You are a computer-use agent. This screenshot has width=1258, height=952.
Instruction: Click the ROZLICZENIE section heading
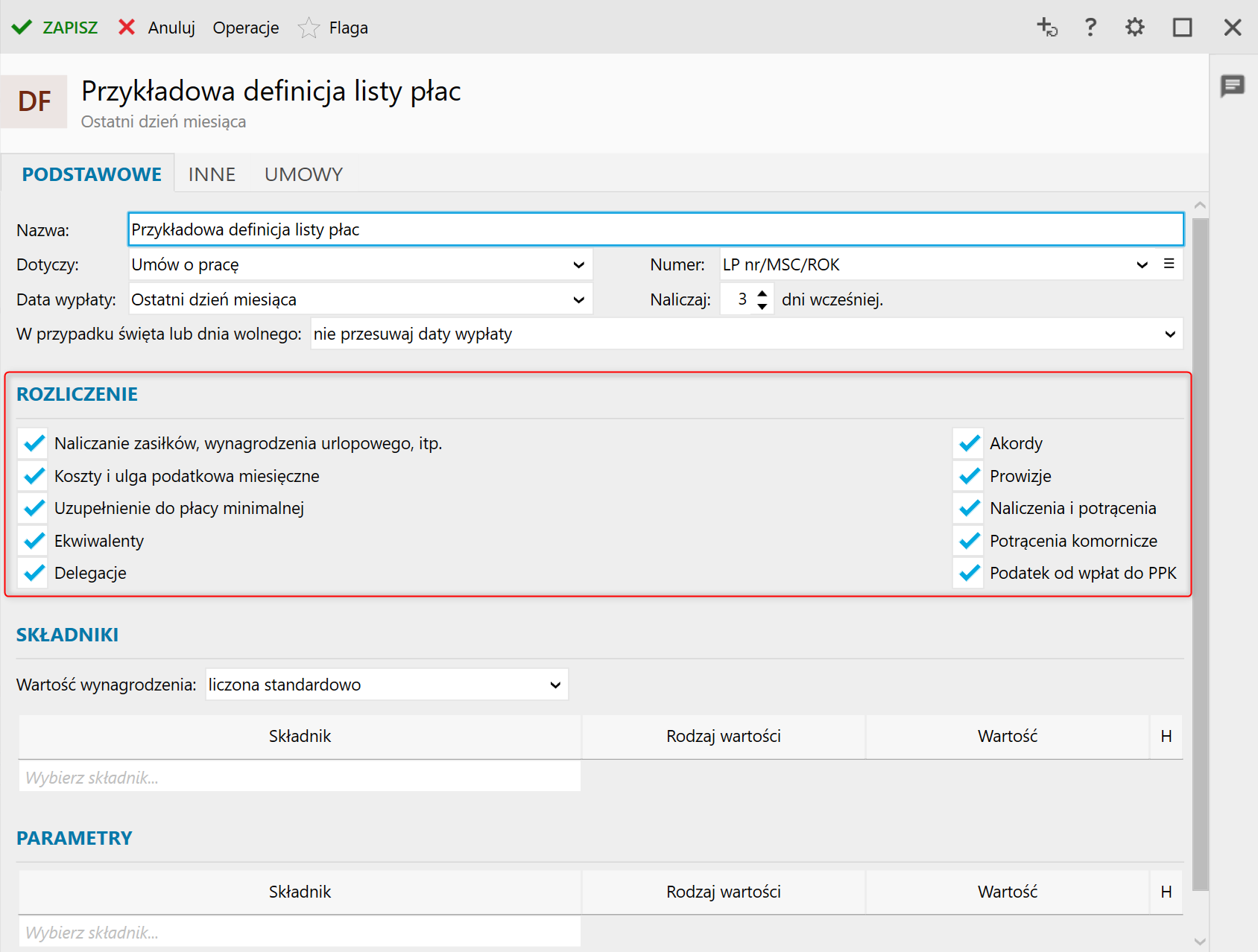click(x=78, y=394)
